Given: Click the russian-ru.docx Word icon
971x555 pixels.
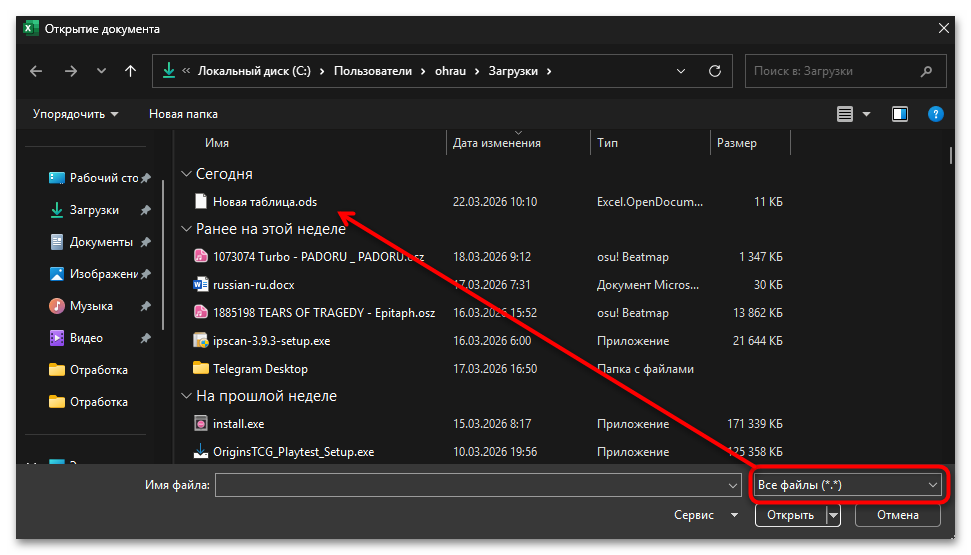Looking at the screenshot, I should [x=201, y=285].
